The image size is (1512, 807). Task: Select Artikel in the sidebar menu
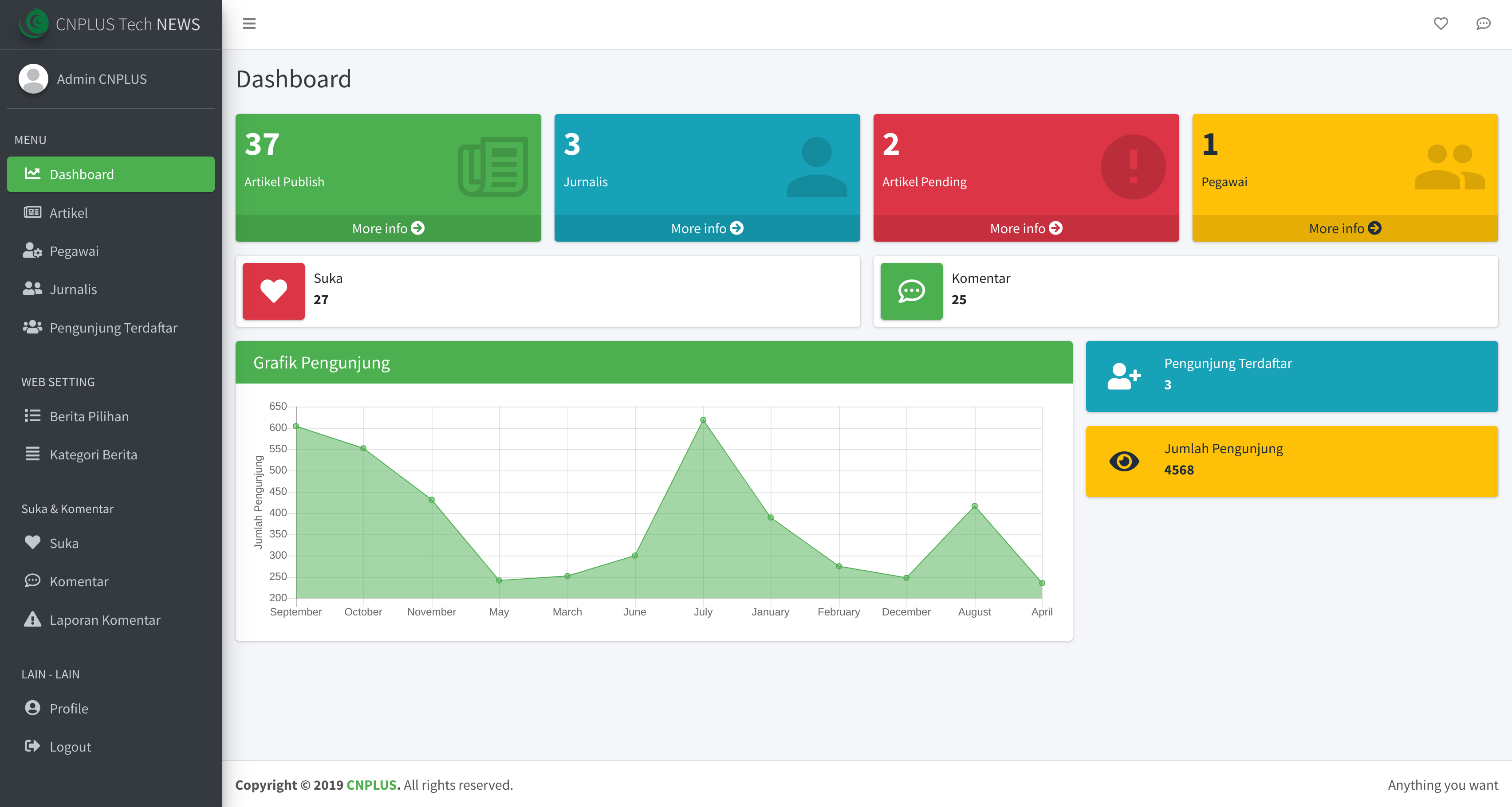(69, 213)
